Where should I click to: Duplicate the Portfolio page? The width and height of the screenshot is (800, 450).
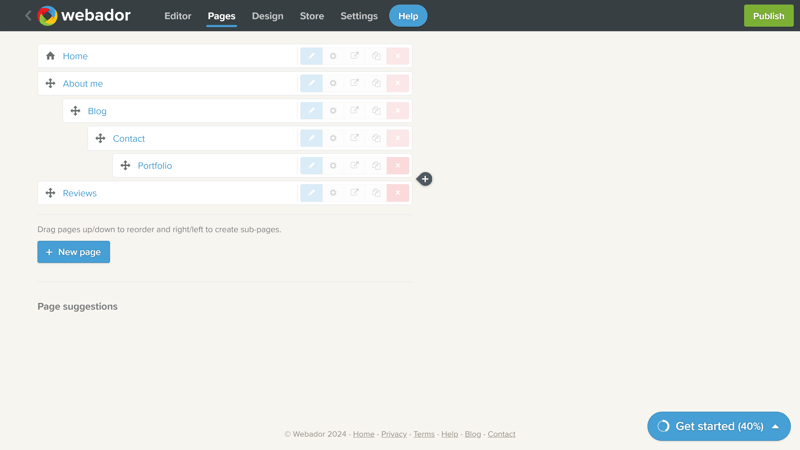pos(376,166)
